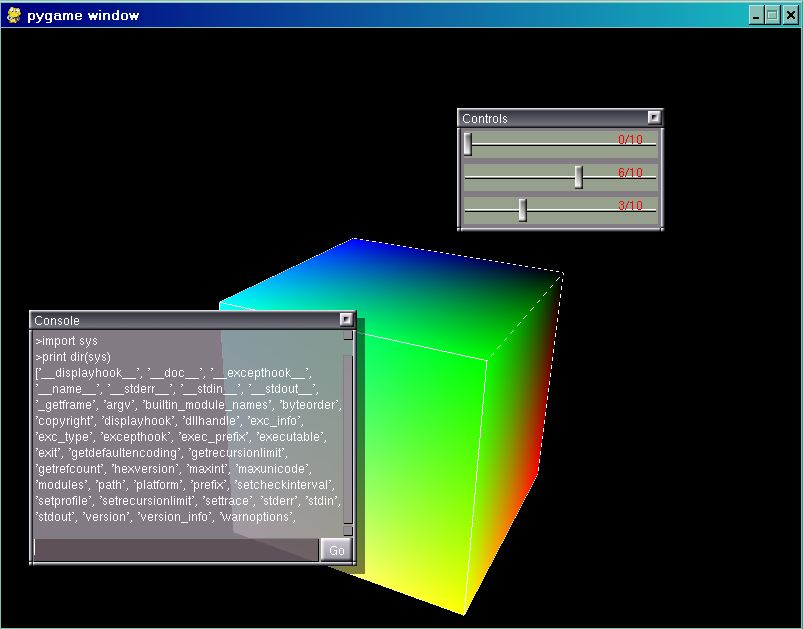Click the Console command input field
Image resolution: width=803 pixels, height=629 pixels.
pos(176,550)
